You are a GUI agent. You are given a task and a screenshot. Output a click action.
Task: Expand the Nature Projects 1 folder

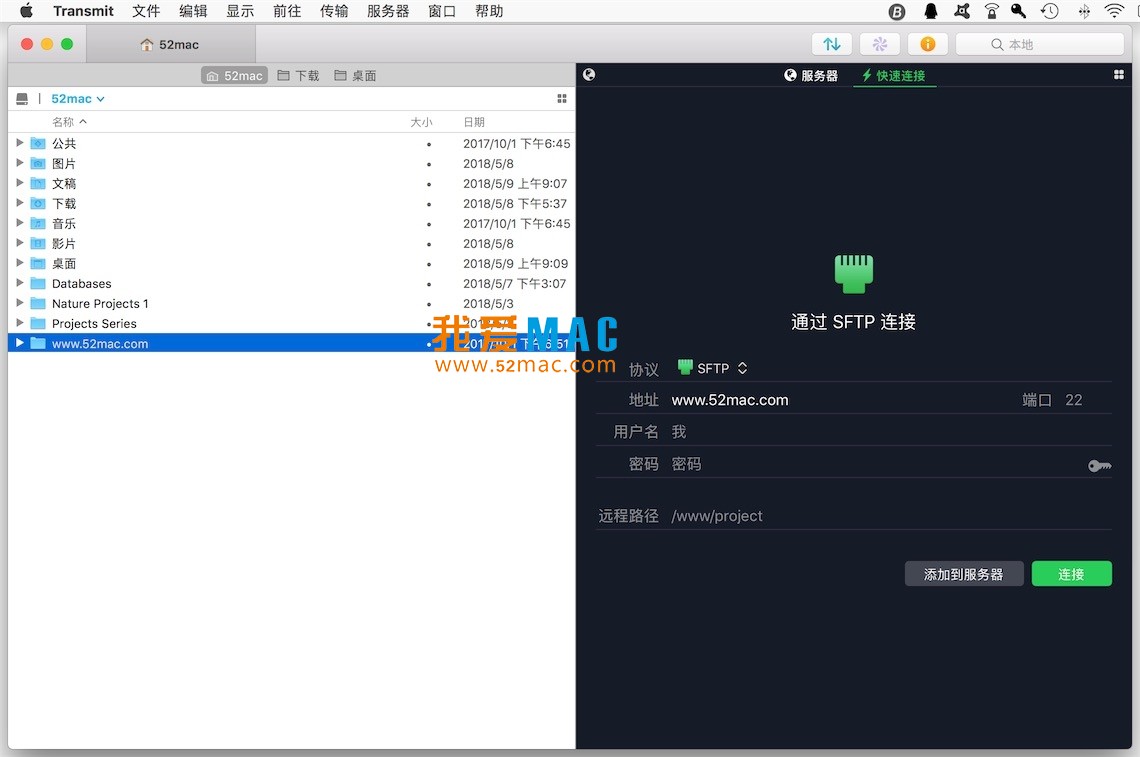coord(20,303)
